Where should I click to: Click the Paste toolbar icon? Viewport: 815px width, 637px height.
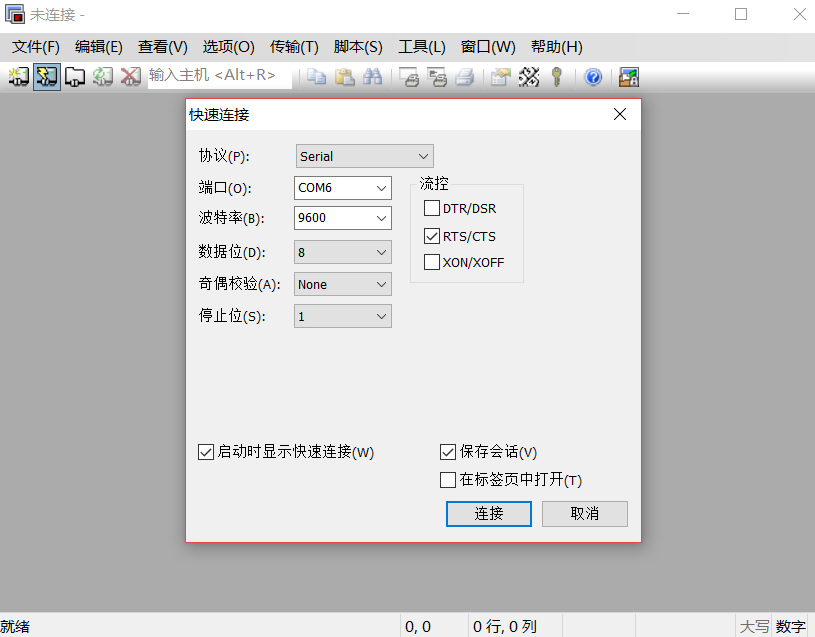(344, 77)
